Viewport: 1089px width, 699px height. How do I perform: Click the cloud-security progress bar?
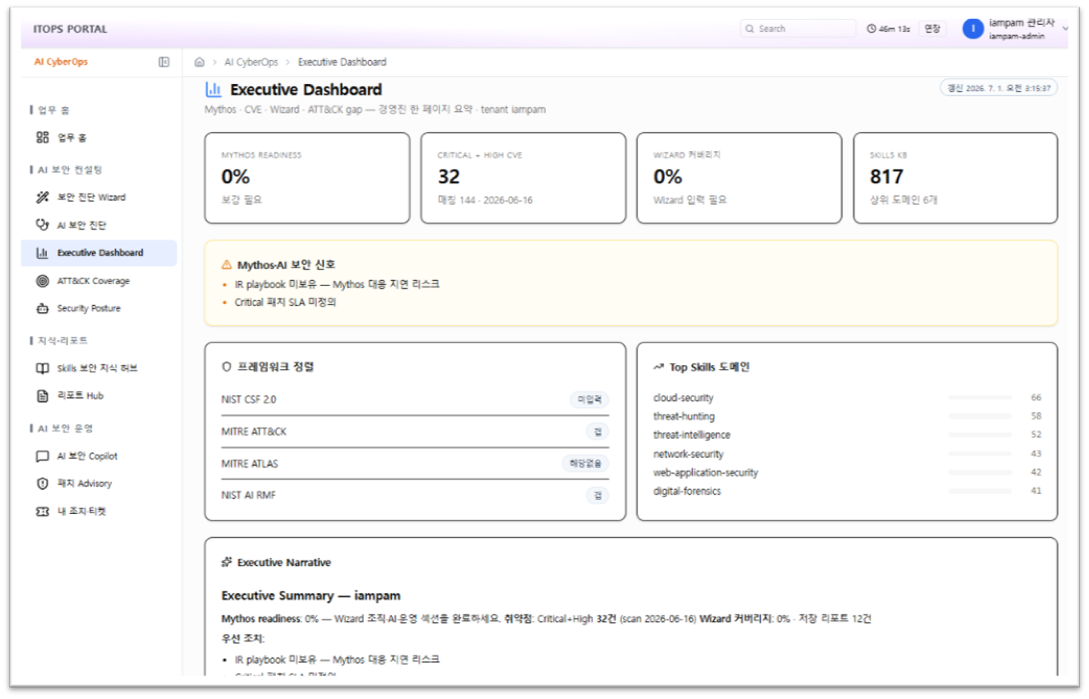pyautogui.click(x=980, y=397)
